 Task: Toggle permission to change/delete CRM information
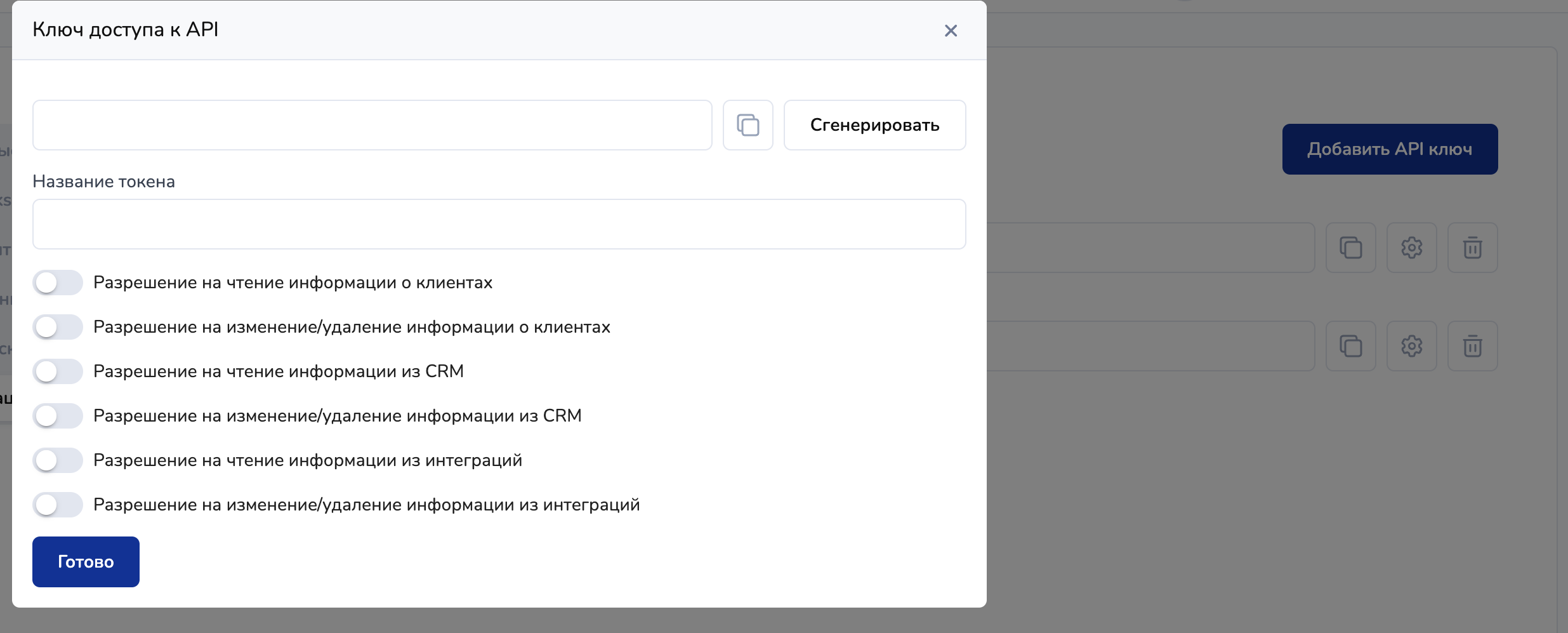(58, 416)
